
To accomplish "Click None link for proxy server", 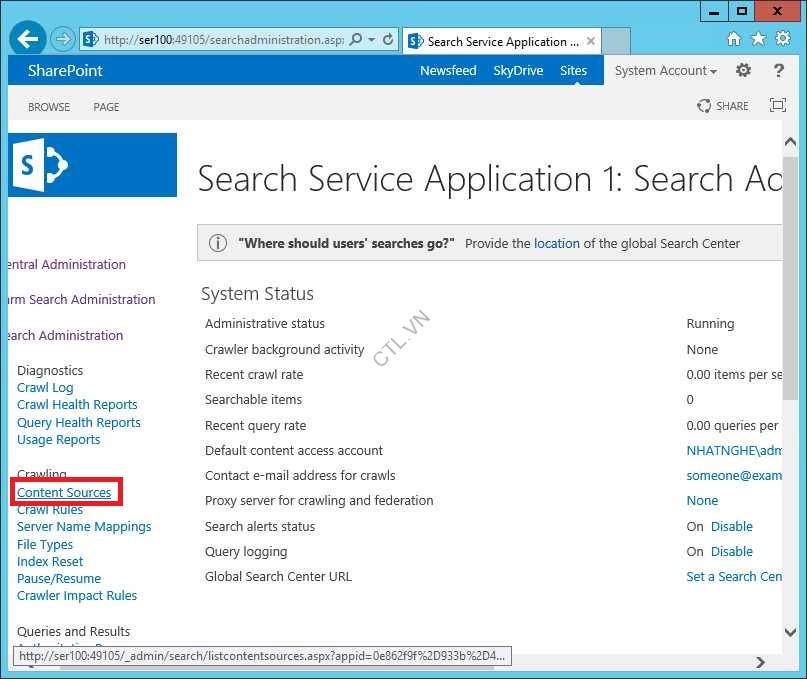I will point(702,500).
